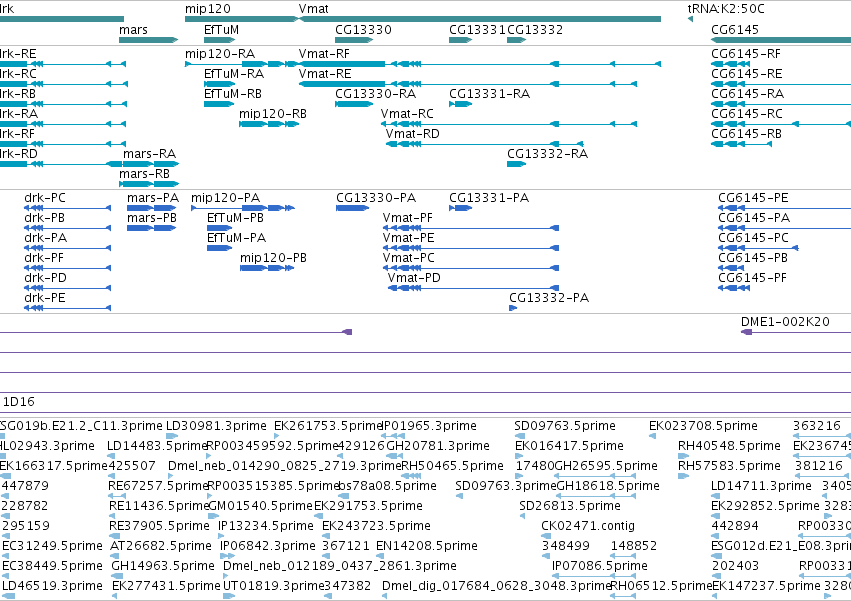
Task: Select EST EK023708.5prime
Action: click(x=654, y=436)
